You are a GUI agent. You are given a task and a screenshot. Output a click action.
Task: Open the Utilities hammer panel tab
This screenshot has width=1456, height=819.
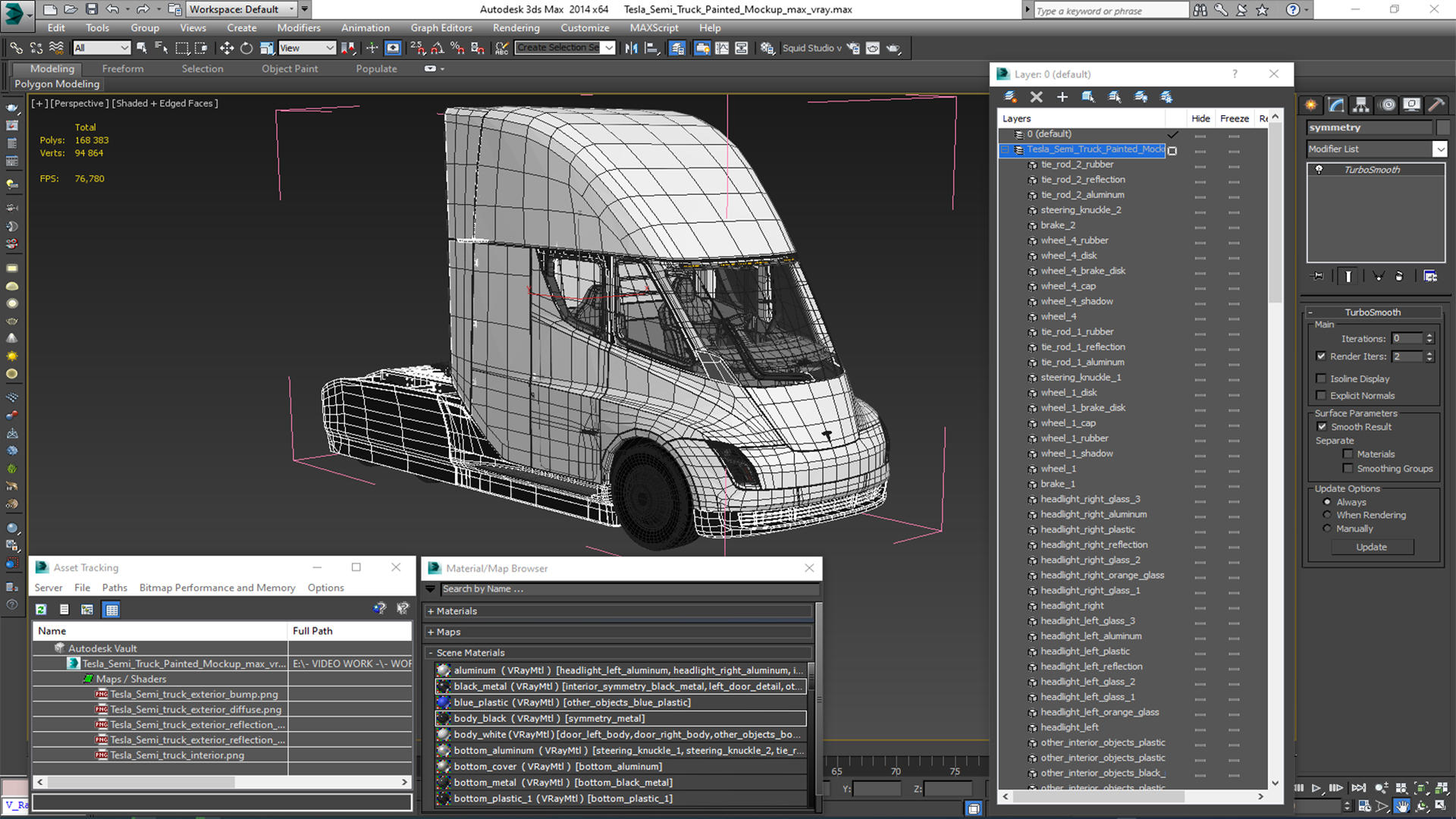(1436, 105)
